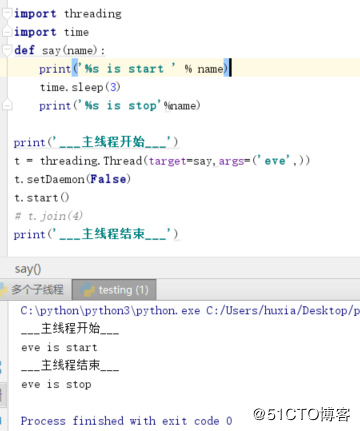The image size is (360, 431).
Task: Click on 'import threading' line
Action: (68, 14)
